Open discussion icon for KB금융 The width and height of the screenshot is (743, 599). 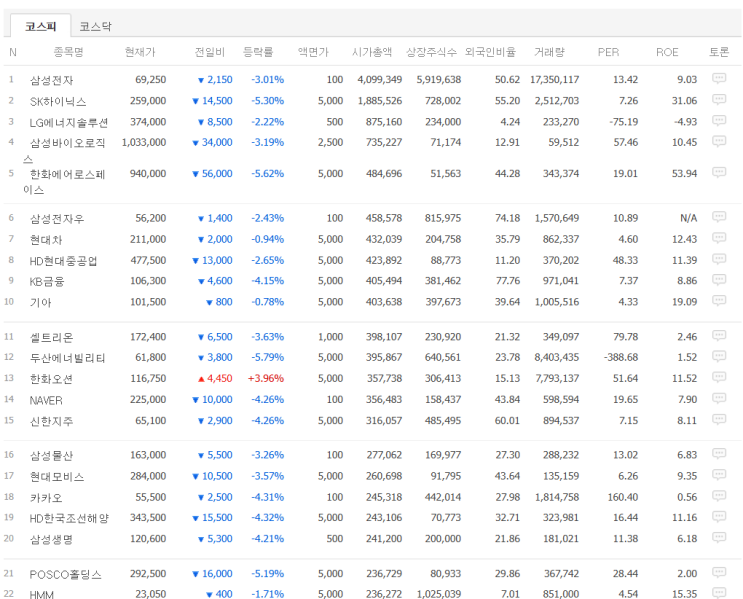pos(719,280)
